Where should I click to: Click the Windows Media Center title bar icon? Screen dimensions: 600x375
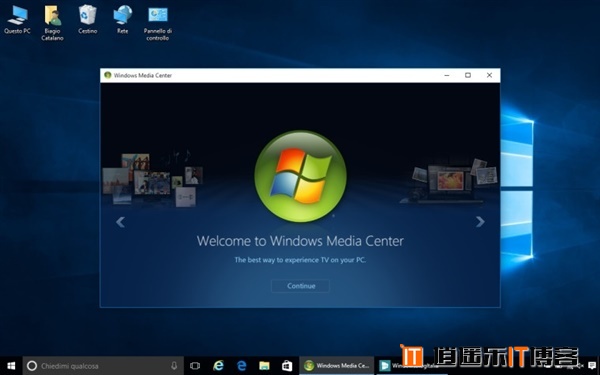[x=108, y=75]
